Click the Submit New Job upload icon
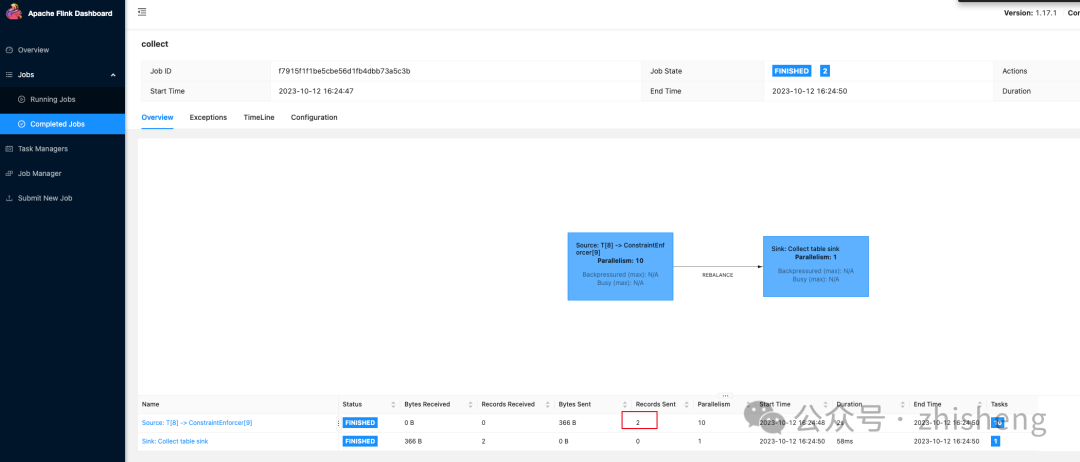1080x462 pixels. pyautogui.click(x=9, y=198)
